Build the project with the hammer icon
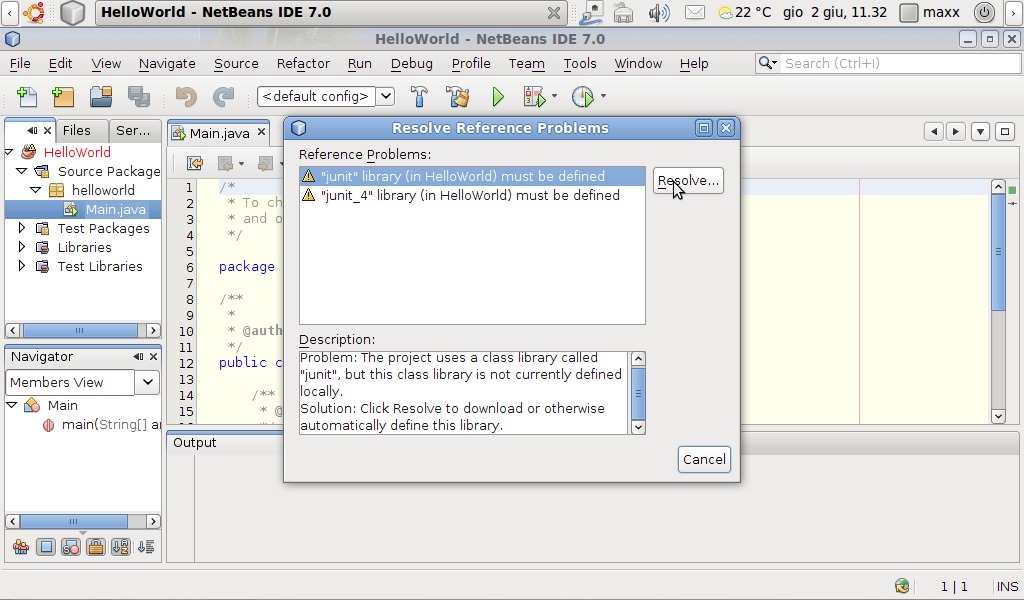 (419, 97)
